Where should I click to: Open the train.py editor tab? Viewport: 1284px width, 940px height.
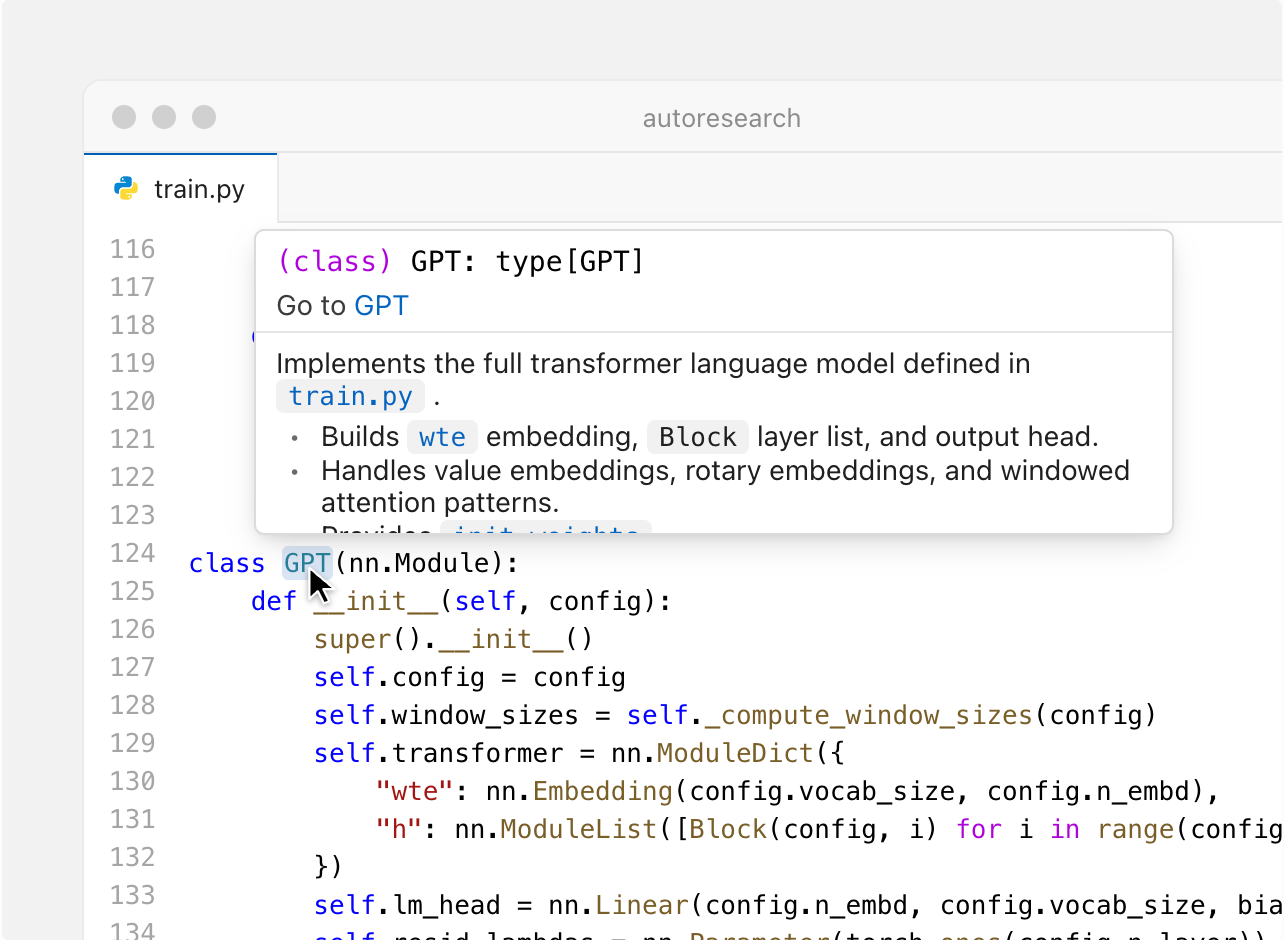[181, 188]
